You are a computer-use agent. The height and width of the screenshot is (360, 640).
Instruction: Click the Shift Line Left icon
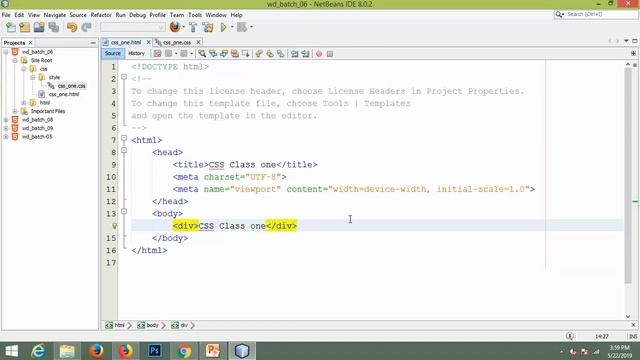(x=294, y=53)
